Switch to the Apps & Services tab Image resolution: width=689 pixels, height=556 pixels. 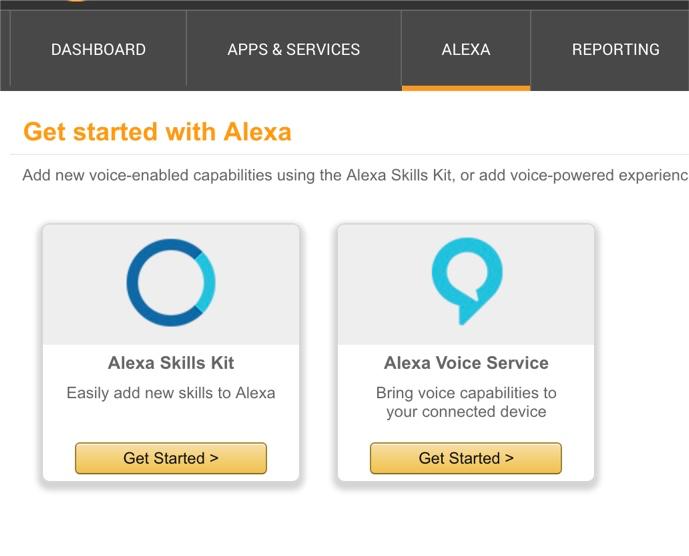click(293, 49)
